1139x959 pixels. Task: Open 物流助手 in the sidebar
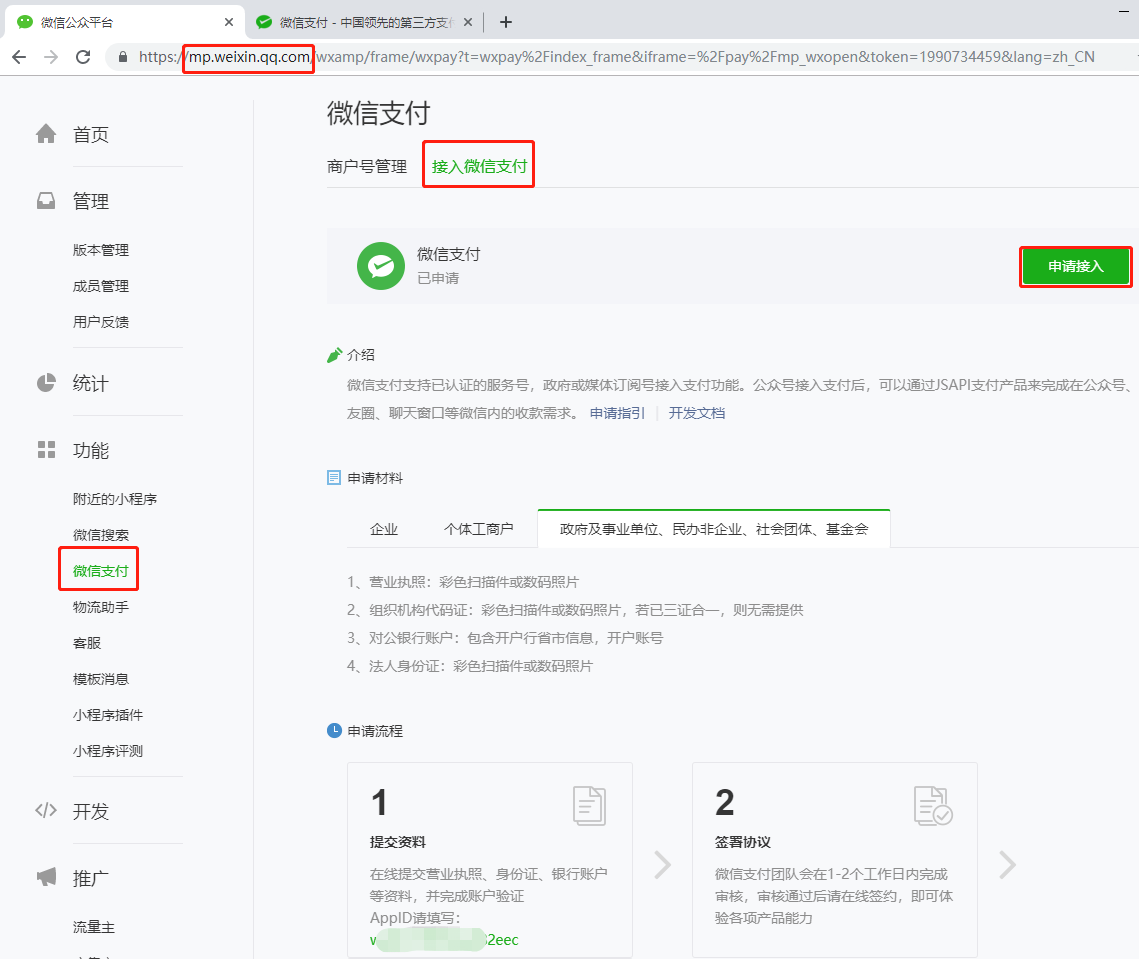click(101, 607)
